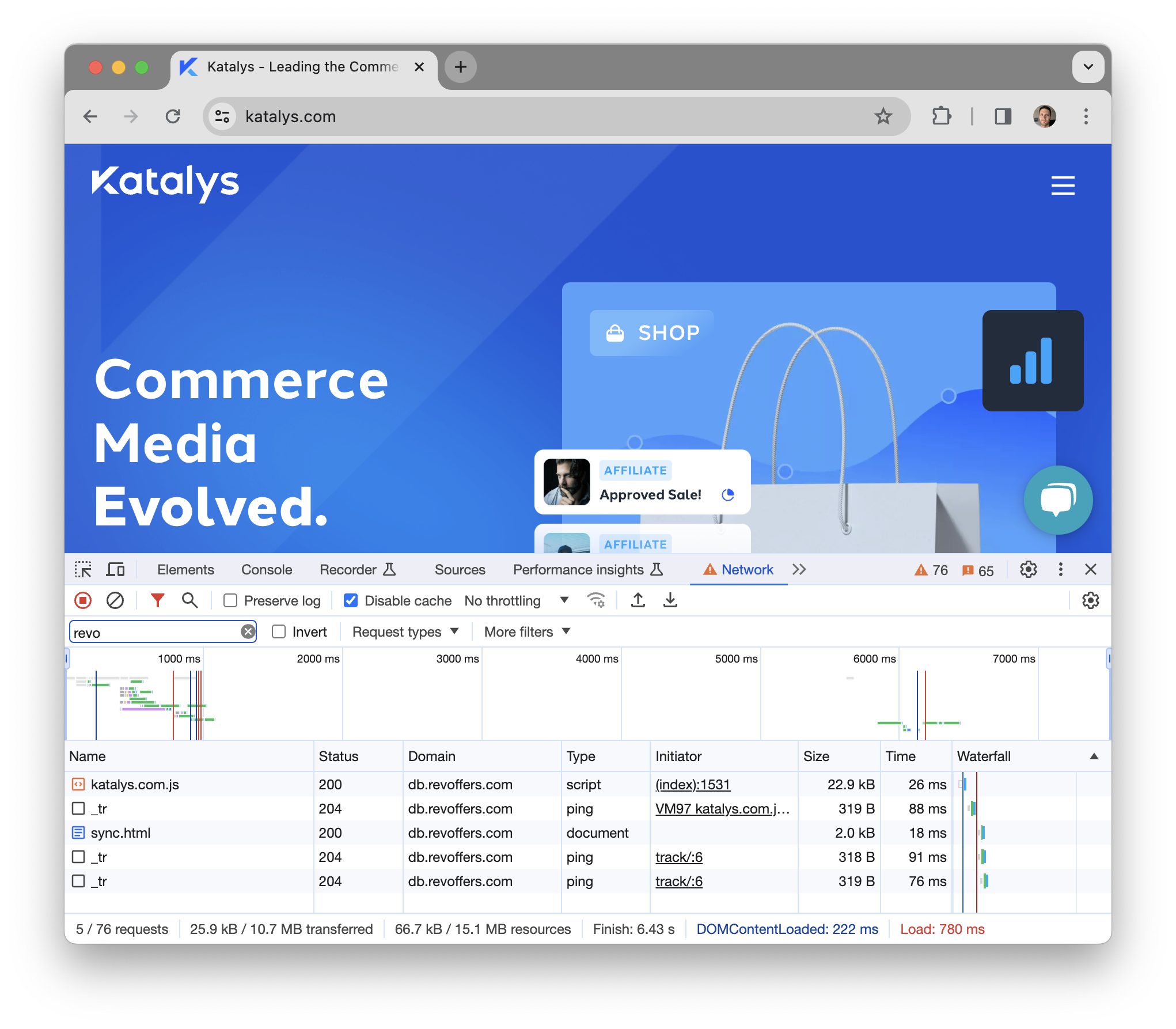Click the export HAR download icon

pos(670,600)
